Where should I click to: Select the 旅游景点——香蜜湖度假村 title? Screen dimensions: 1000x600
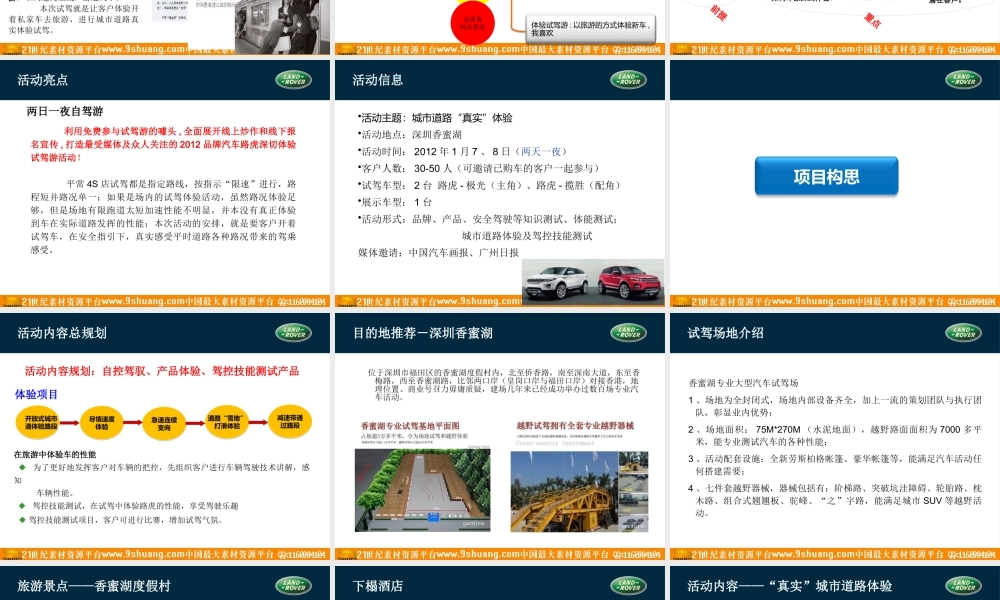point(94,585)
